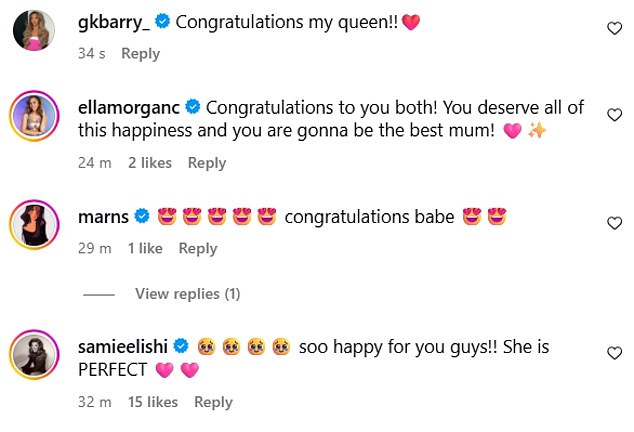View the 15 likes on samieelishi's comment
Image resolution: width=634 pixels, height=432 pixels.
(153, 402)
